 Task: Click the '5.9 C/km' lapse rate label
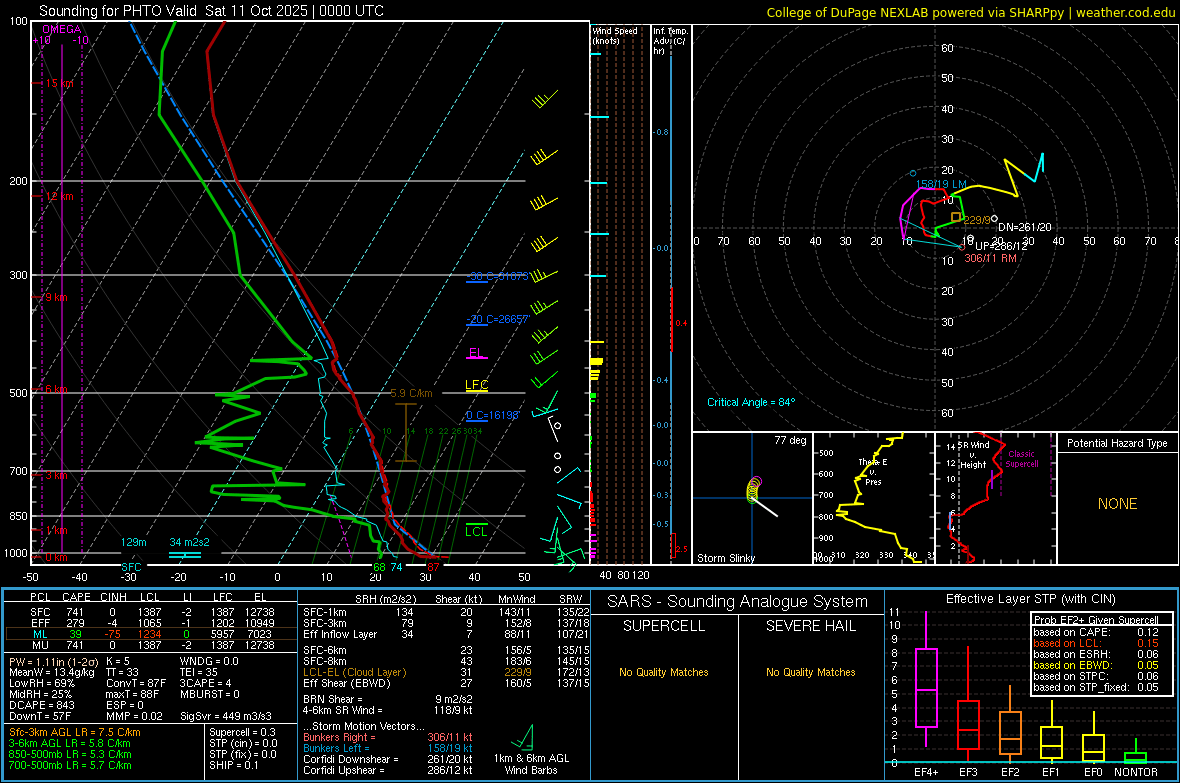pos(412,393)
